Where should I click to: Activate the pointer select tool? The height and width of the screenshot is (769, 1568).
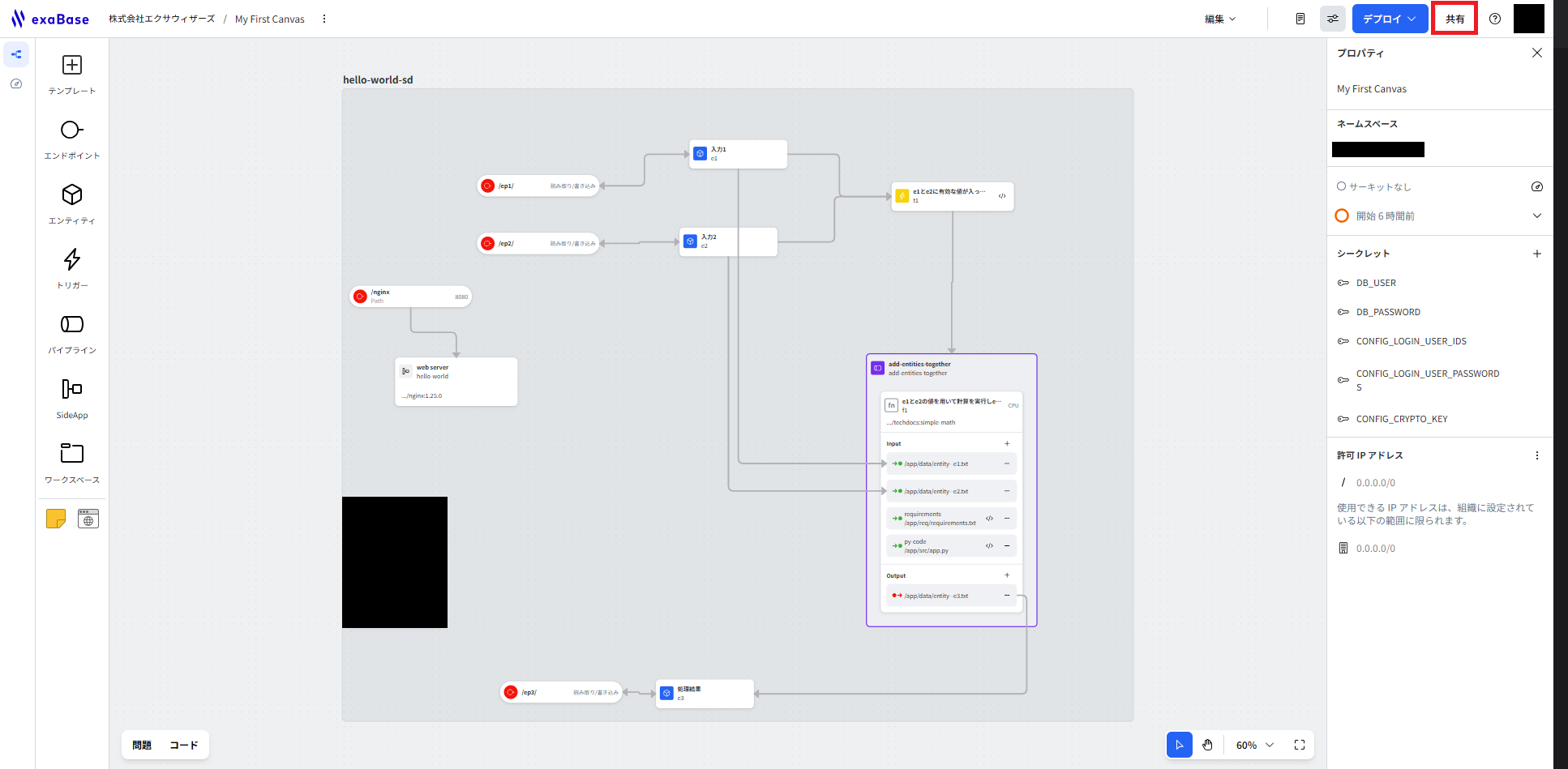[1179, 745]
